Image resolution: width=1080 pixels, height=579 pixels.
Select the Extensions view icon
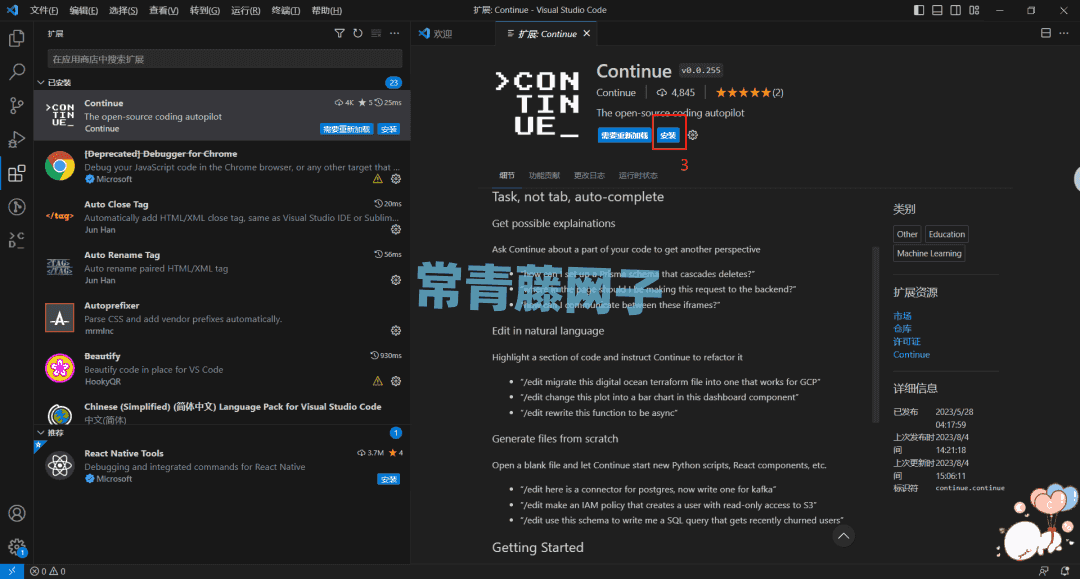click(17, 173)
